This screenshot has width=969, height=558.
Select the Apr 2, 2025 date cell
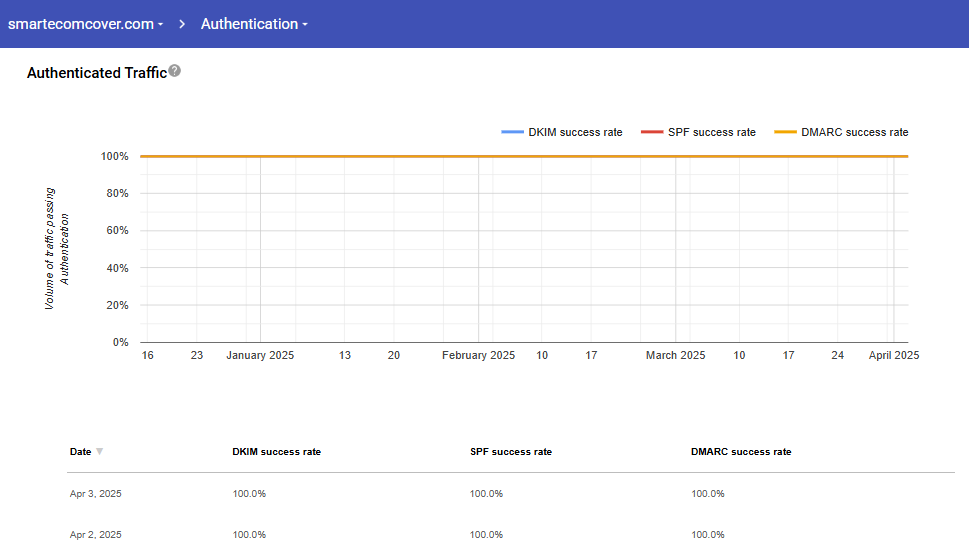tap(96, 535)
